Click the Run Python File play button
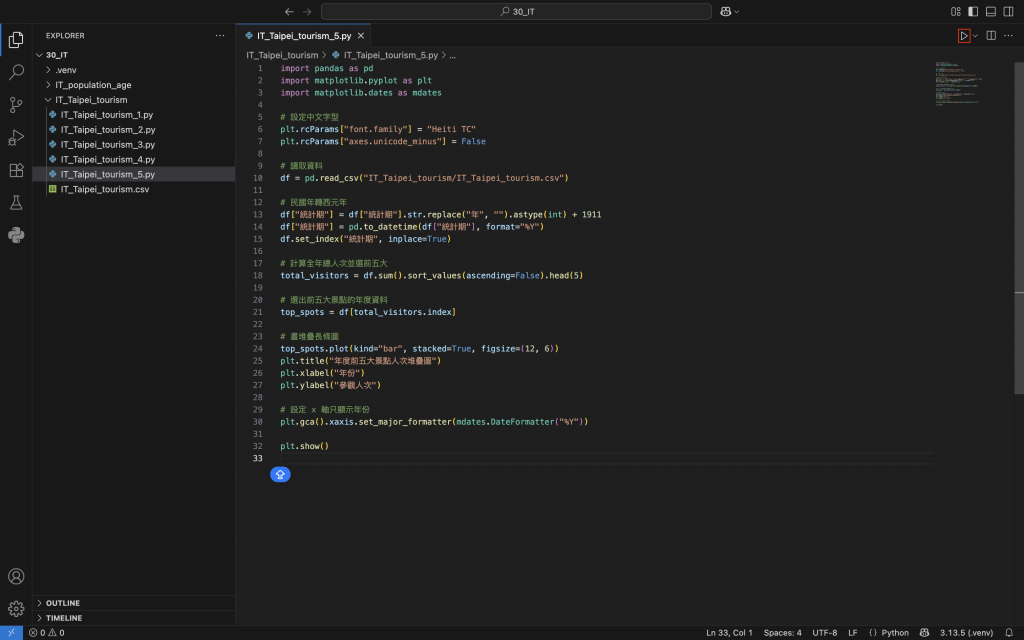 pos(964,36)
